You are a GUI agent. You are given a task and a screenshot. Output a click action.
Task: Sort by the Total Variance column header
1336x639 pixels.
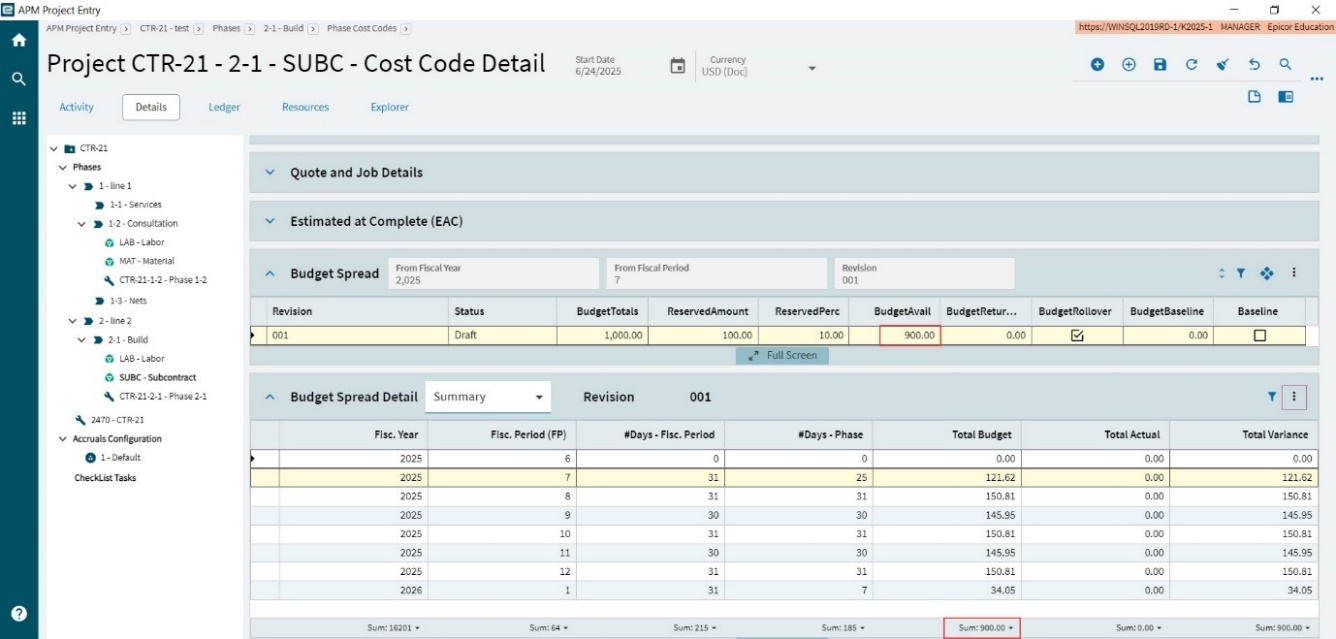(1244, 435)
